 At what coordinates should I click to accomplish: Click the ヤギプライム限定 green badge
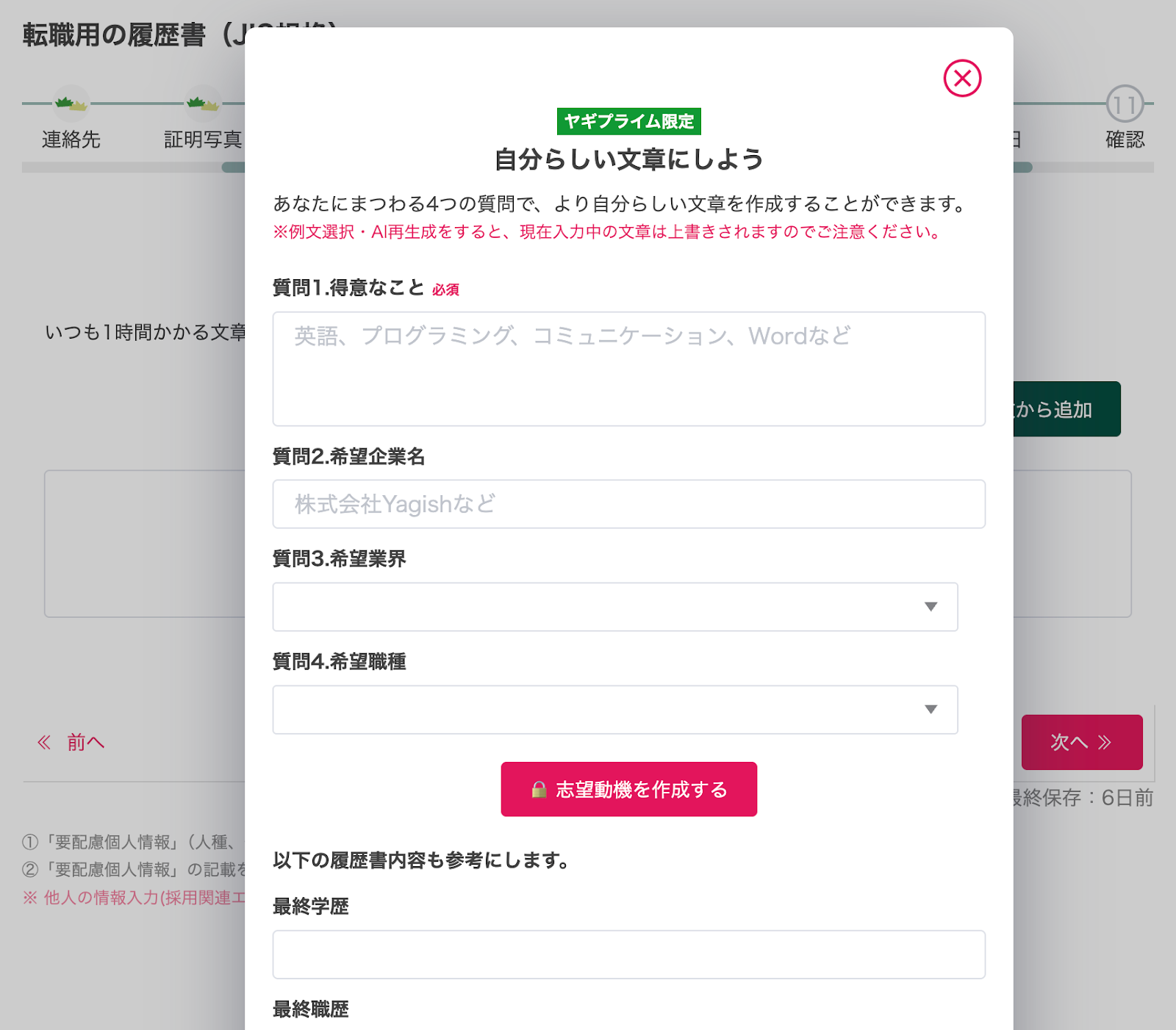[628, 121]
